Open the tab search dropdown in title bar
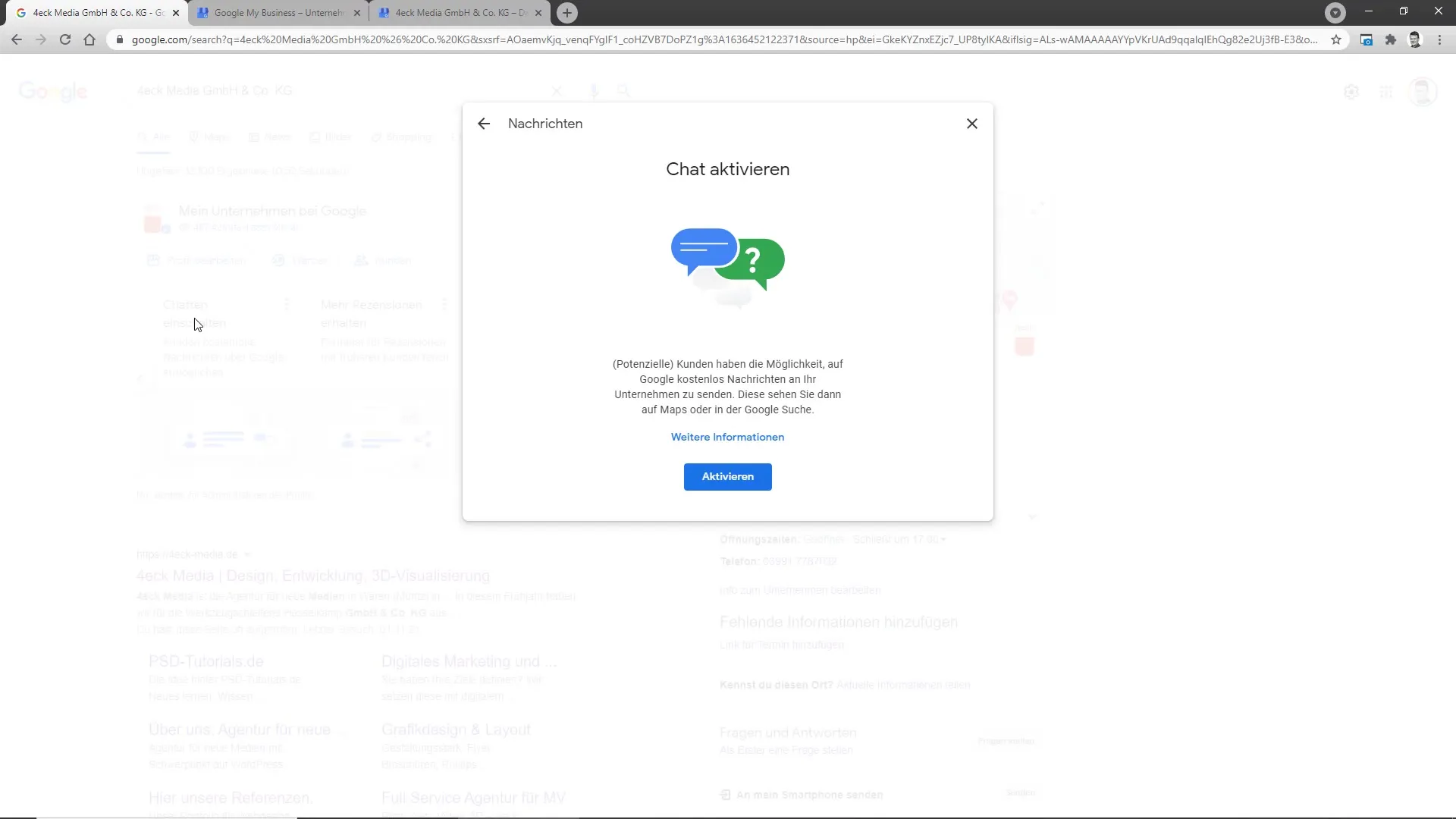1456x819 pixels. pyautogui.click(x=1335, y=12)
